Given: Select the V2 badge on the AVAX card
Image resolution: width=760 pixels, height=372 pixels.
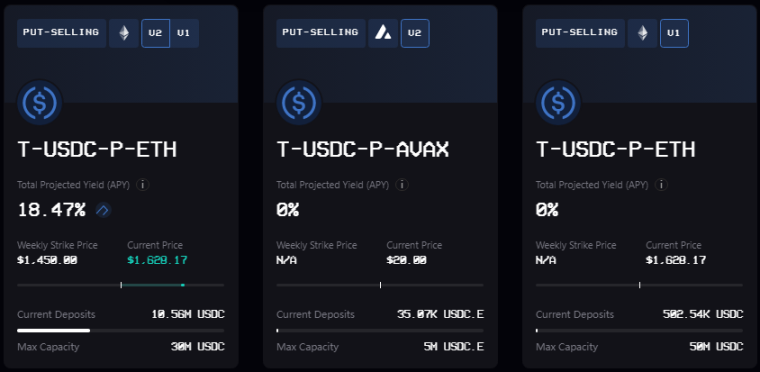Looking at the screenshot, I should 415,33.
